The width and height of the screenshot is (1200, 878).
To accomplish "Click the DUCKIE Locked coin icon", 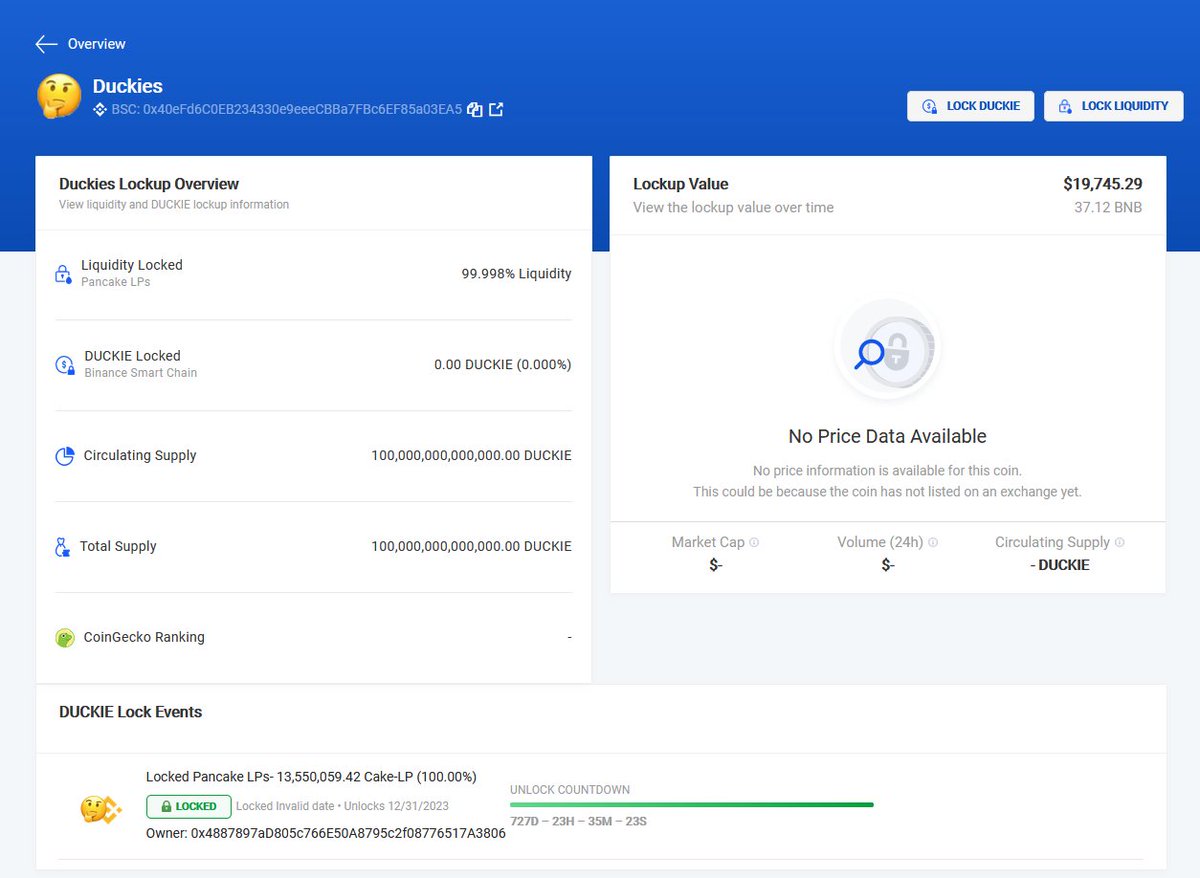I will (x=65, y=365).
